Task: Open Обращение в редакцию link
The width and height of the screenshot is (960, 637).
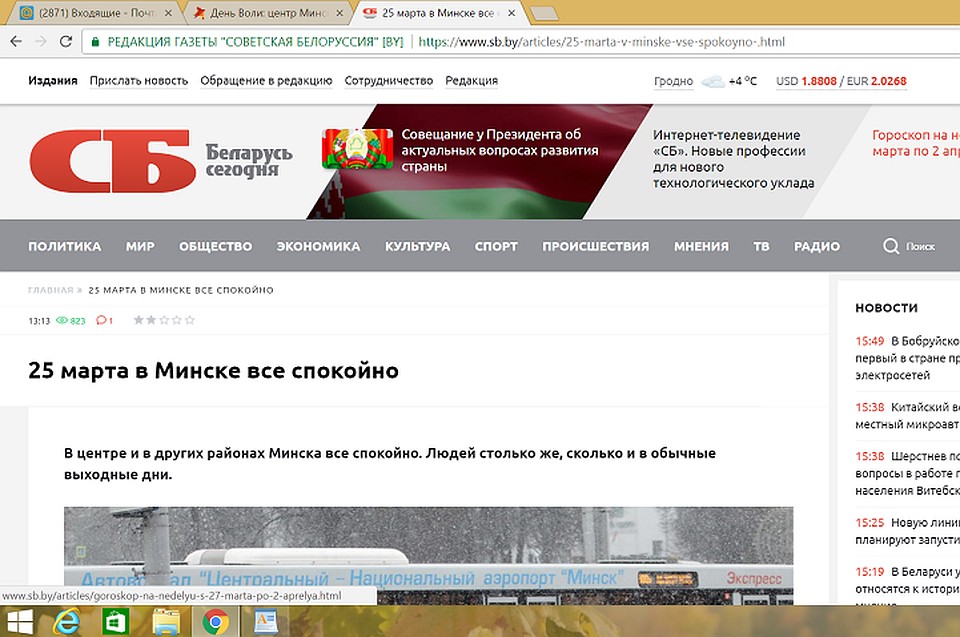Action: [x=266, y=81]
